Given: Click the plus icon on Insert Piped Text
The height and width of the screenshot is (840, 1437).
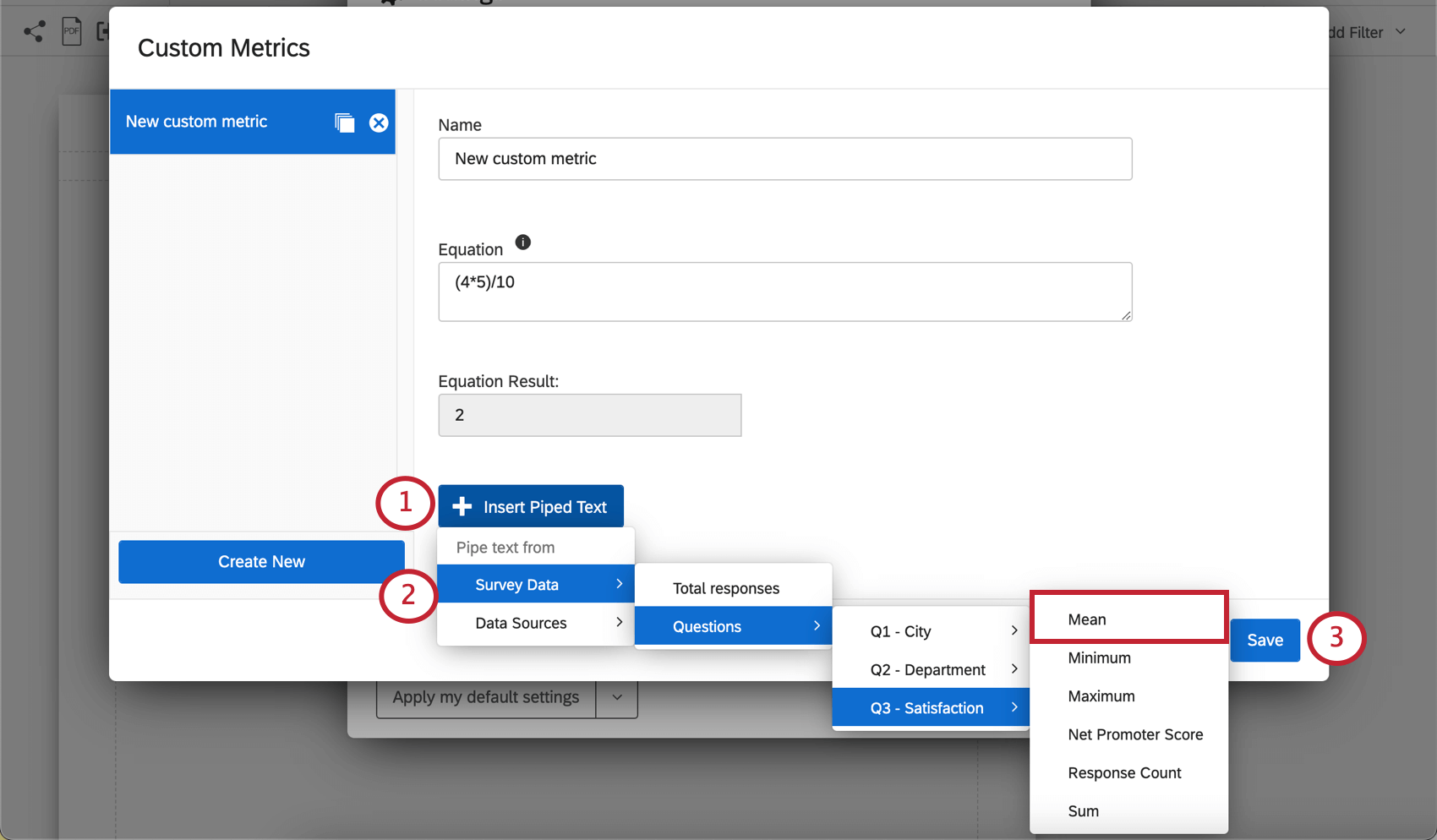Looking at the screenshot, I should coord(462,505).
